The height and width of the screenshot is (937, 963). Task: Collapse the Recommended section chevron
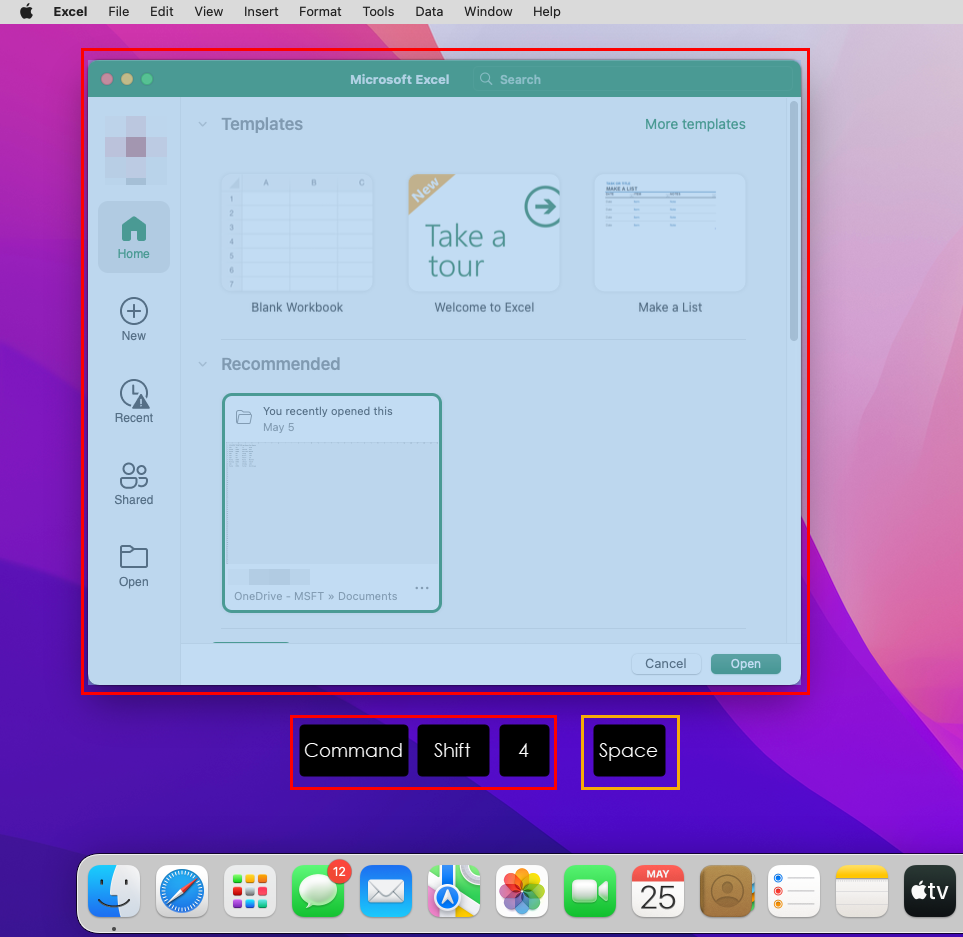tap(203, 364)
